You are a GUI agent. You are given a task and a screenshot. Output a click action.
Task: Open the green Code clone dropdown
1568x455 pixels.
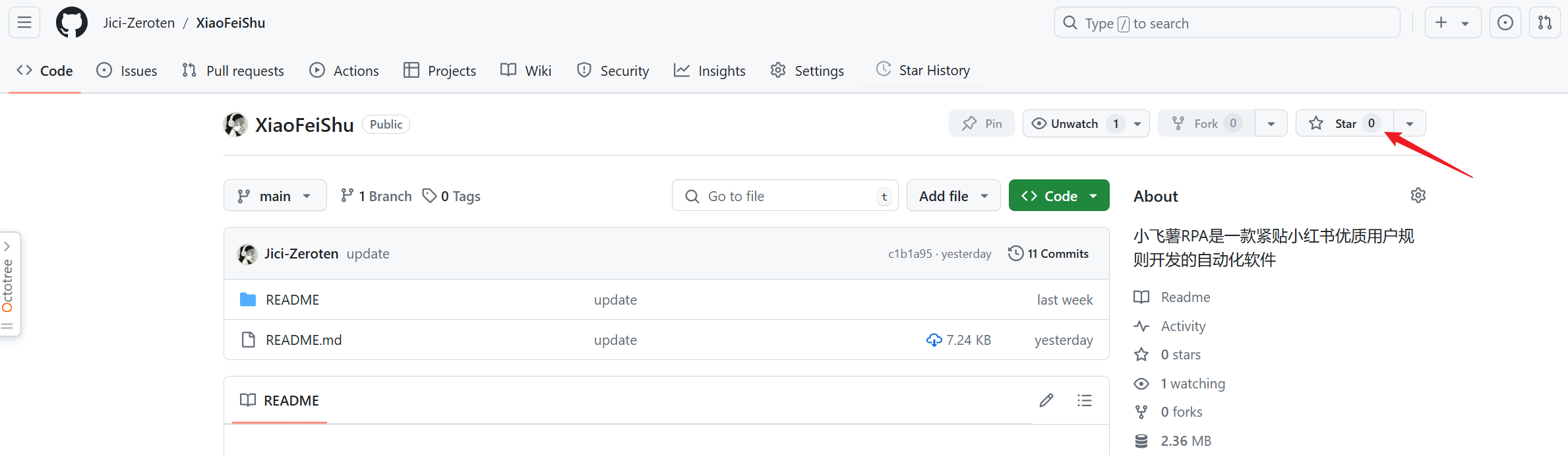(1059, 196)
